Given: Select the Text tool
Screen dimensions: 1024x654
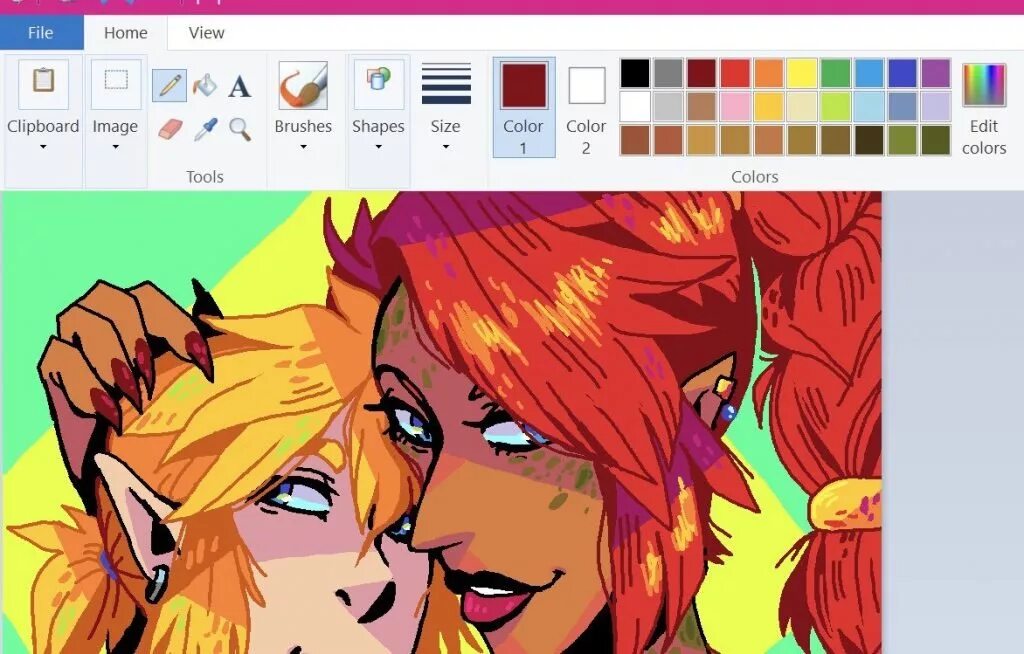Looking at the screenshot, I should click(x=240, y=86).
